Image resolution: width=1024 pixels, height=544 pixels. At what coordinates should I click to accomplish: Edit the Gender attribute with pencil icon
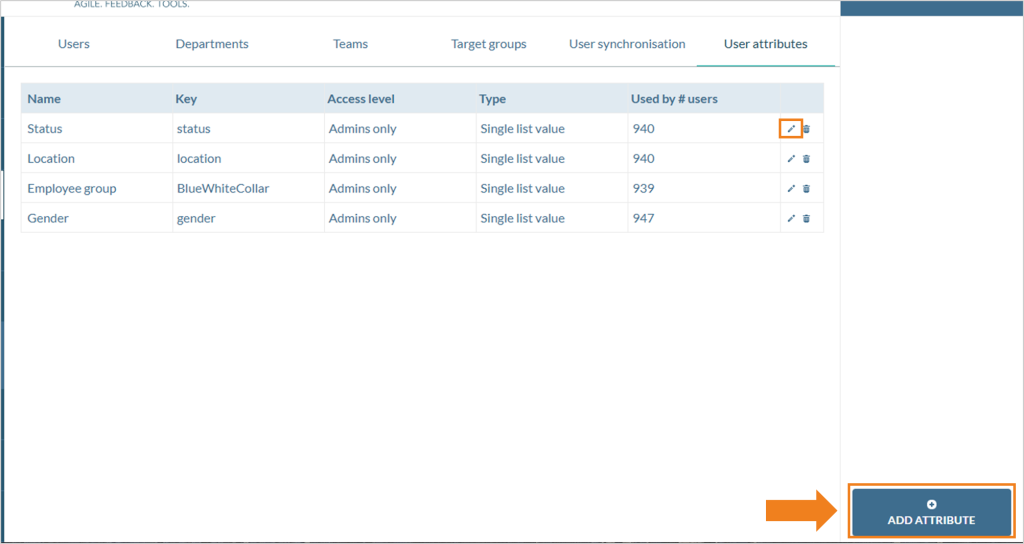(791, 218)
